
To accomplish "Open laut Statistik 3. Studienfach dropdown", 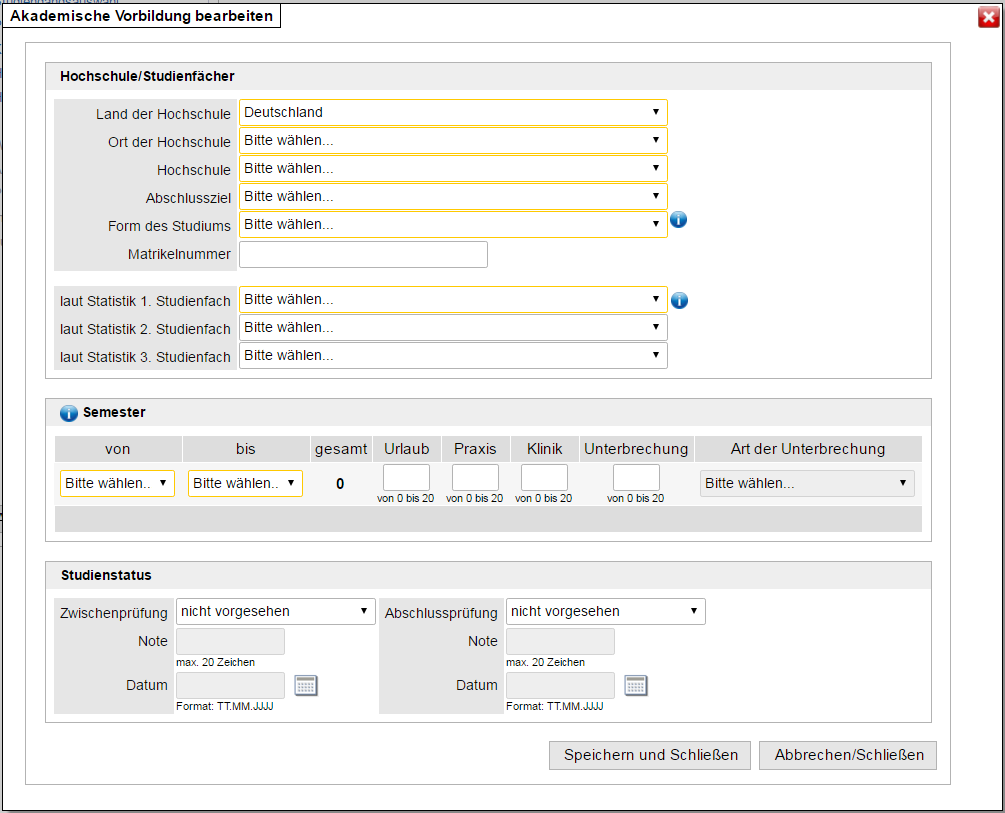I will [453, 356].
